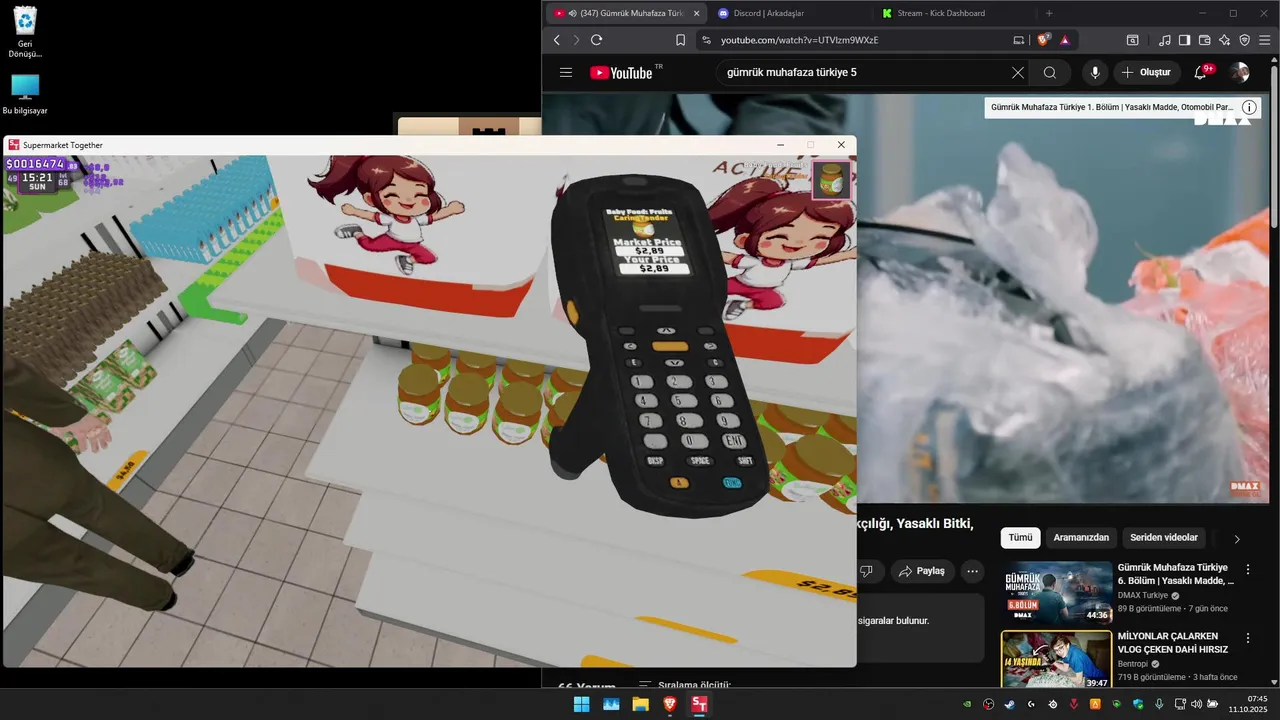Image resolution: width=1280 pixels, height=720 pixels.
Task: Clear the YouTube search box text
Action: (x=1018, y=73)
